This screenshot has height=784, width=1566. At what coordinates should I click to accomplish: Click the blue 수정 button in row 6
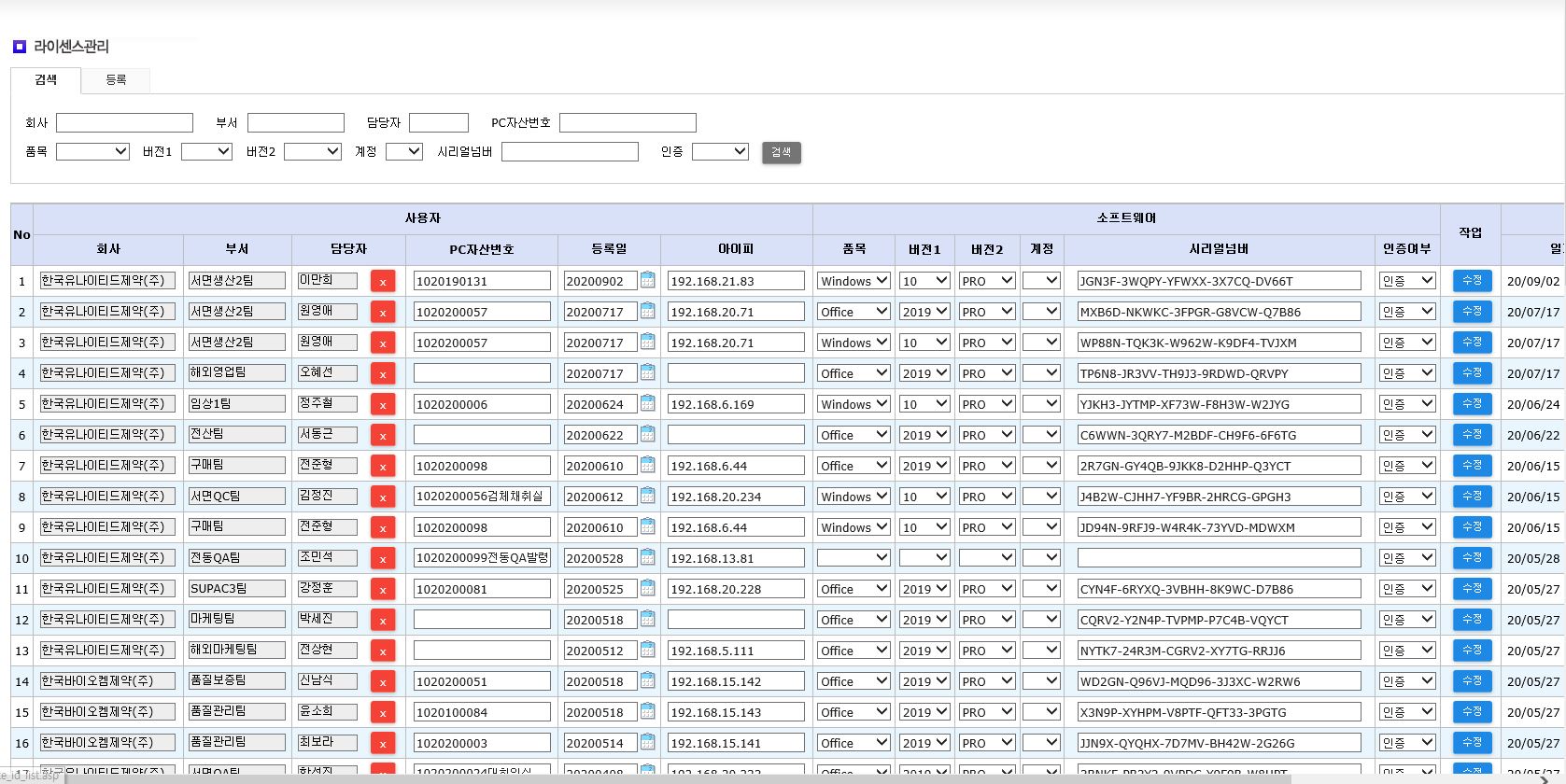point(1472,434)
